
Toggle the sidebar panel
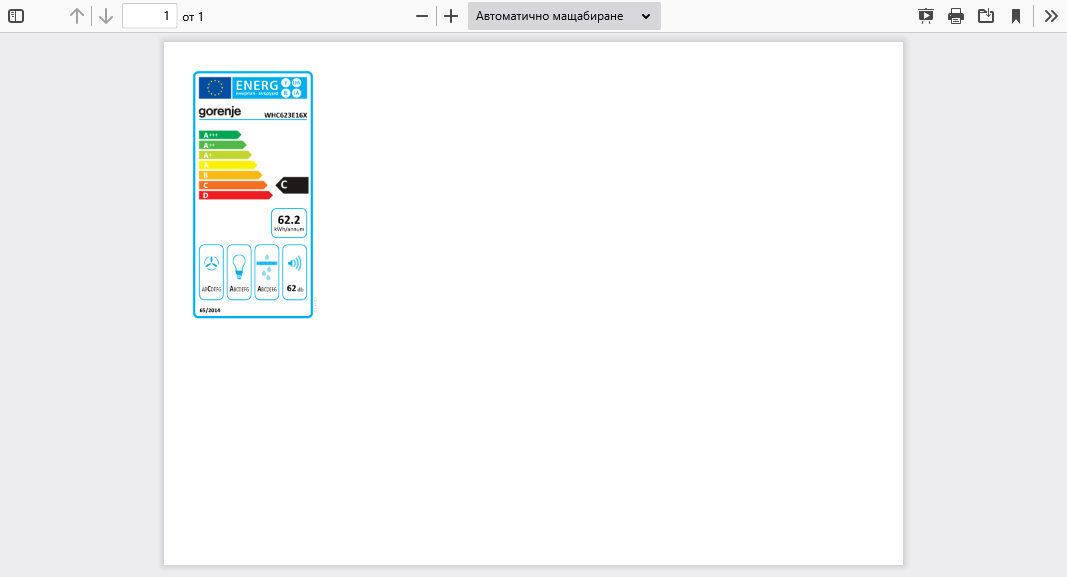(x=16, y=16)
